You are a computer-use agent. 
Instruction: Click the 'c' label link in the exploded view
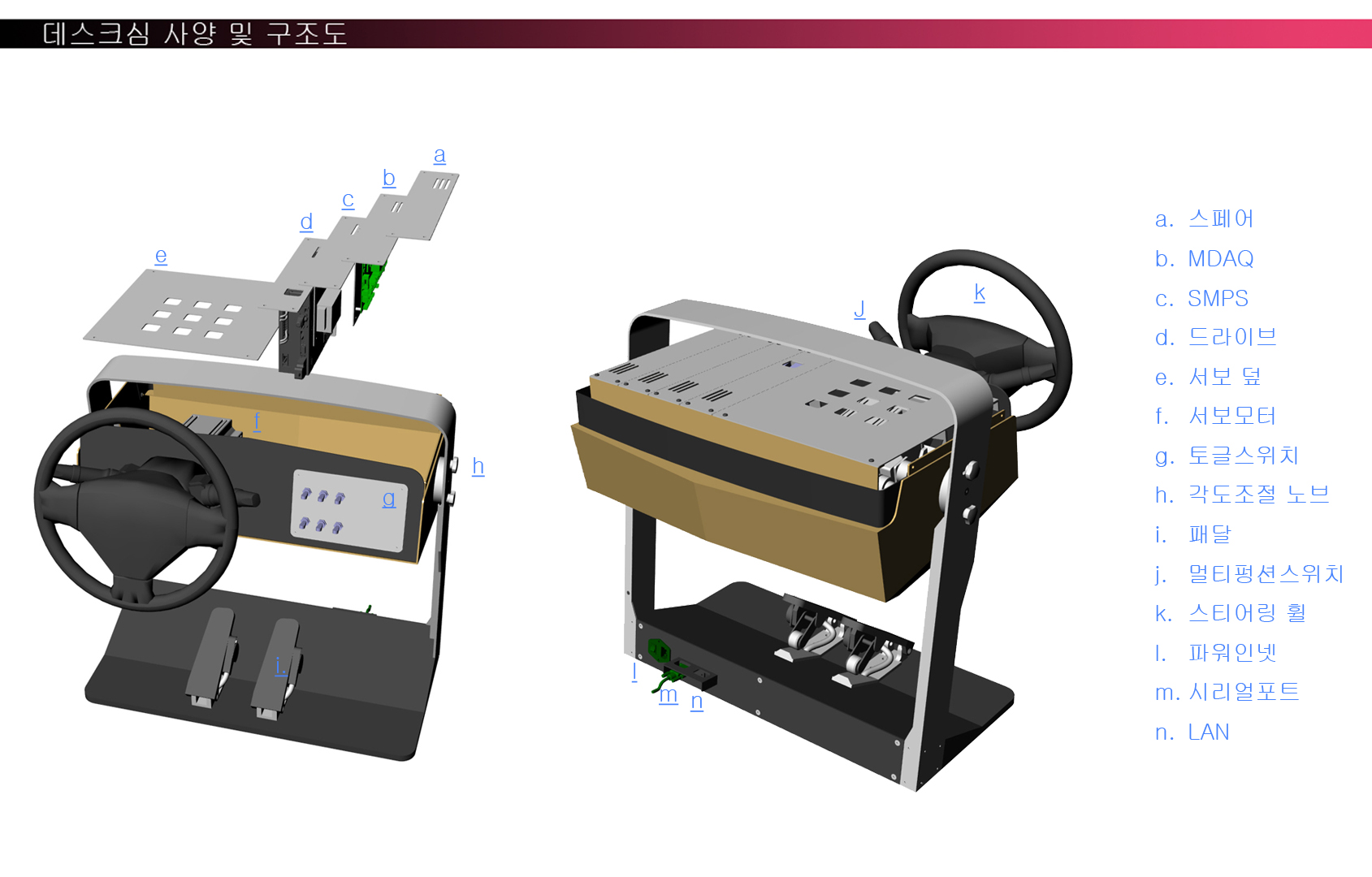click(x=348, y=200)
